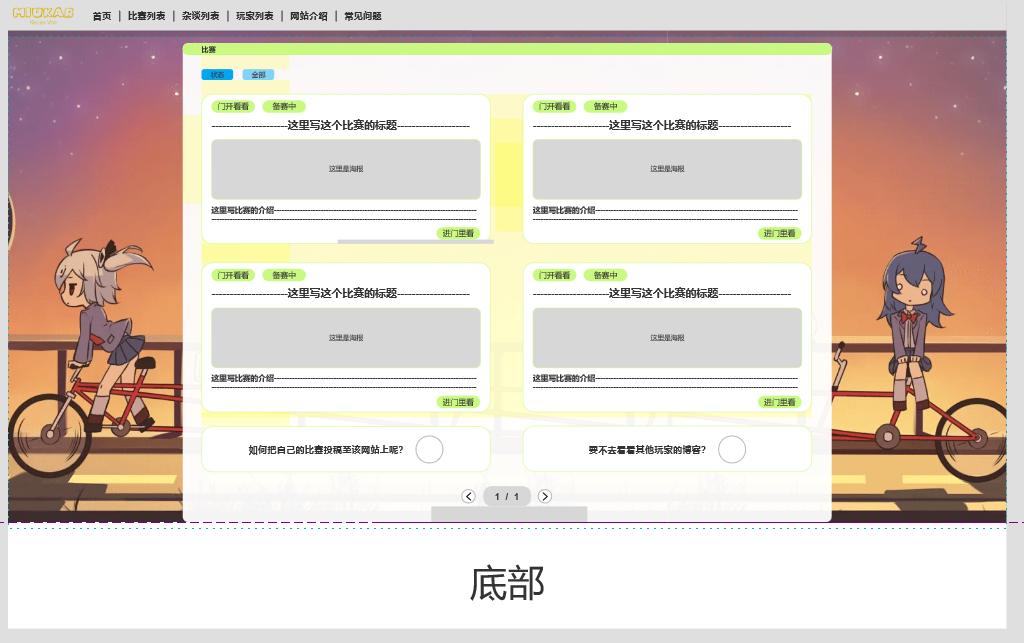Open the poster thumbnail on the bottom-left card
The height and width of the screenshot is (643, 1024).
(x=346, y=338)
